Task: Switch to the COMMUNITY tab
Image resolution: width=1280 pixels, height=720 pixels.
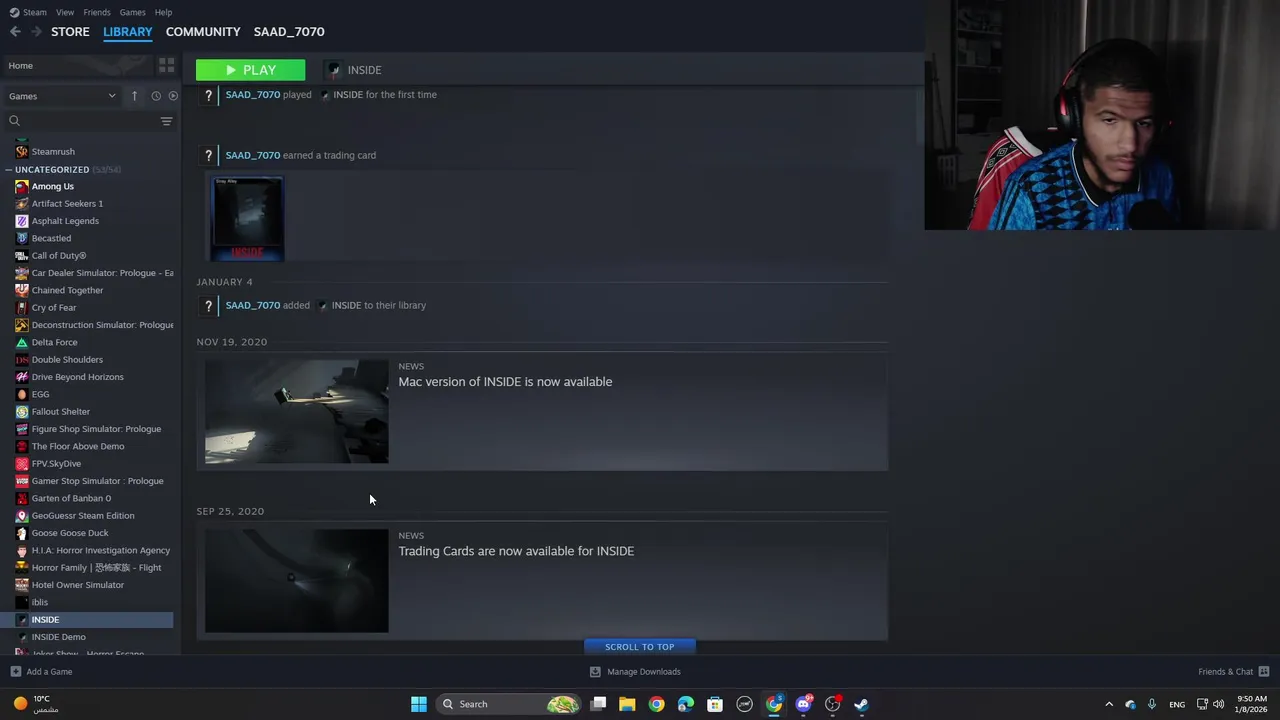Action: [203, 32]
